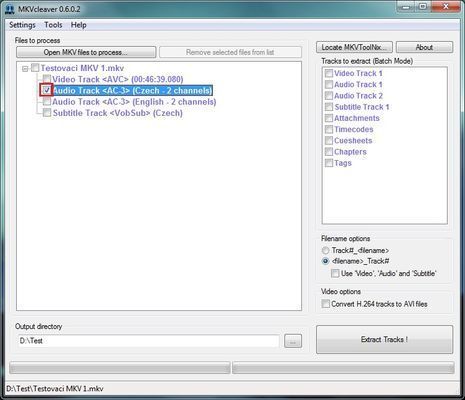Click the output directory browse button
465x400 pixels.
(x=293, y=341)
